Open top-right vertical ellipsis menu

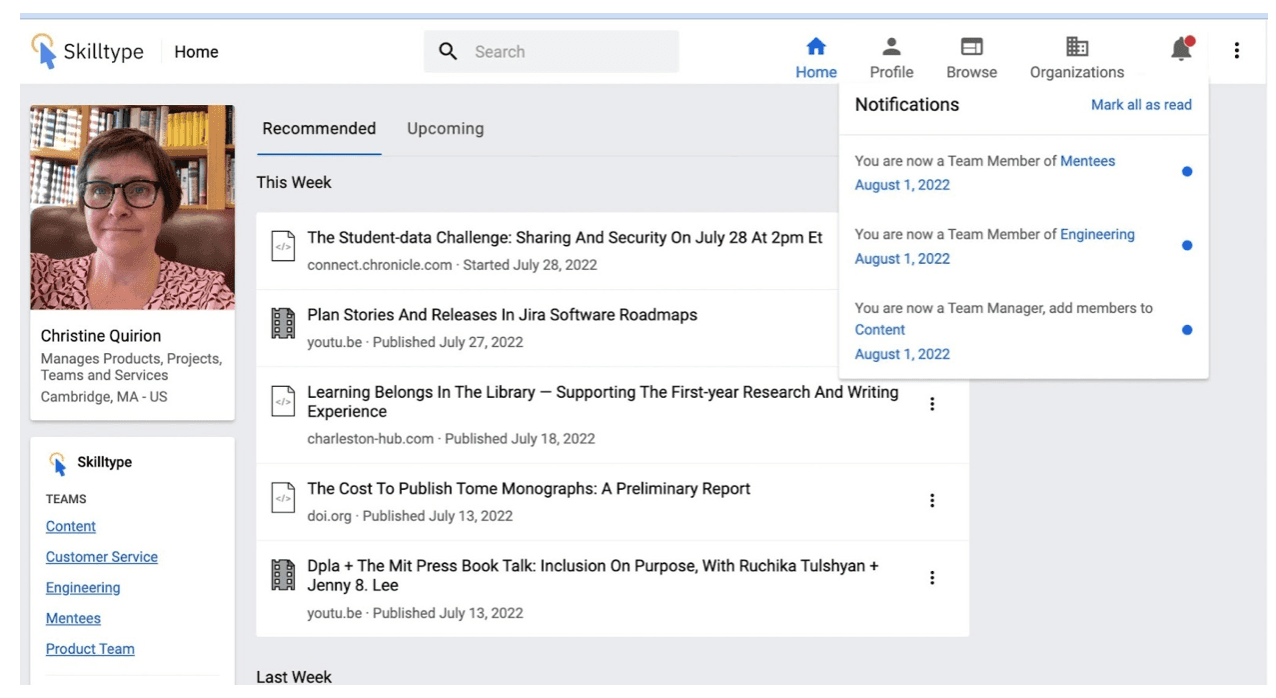(1236, 50)
